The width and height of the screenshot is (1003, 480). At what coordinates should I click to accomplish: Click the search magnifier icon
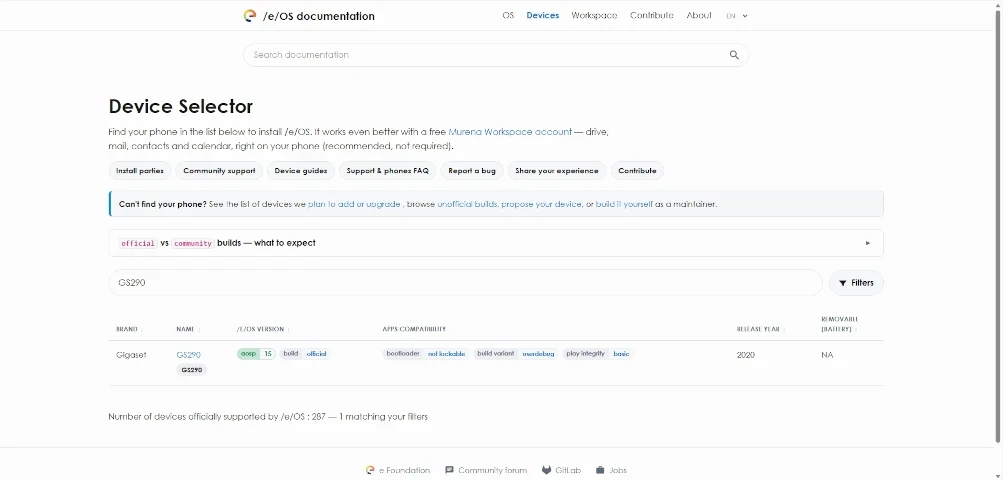734,55
